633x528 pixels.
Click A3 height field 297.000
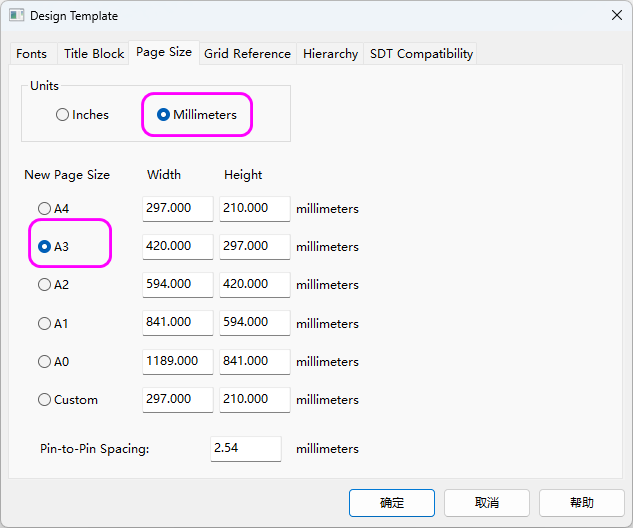[255, 247]
